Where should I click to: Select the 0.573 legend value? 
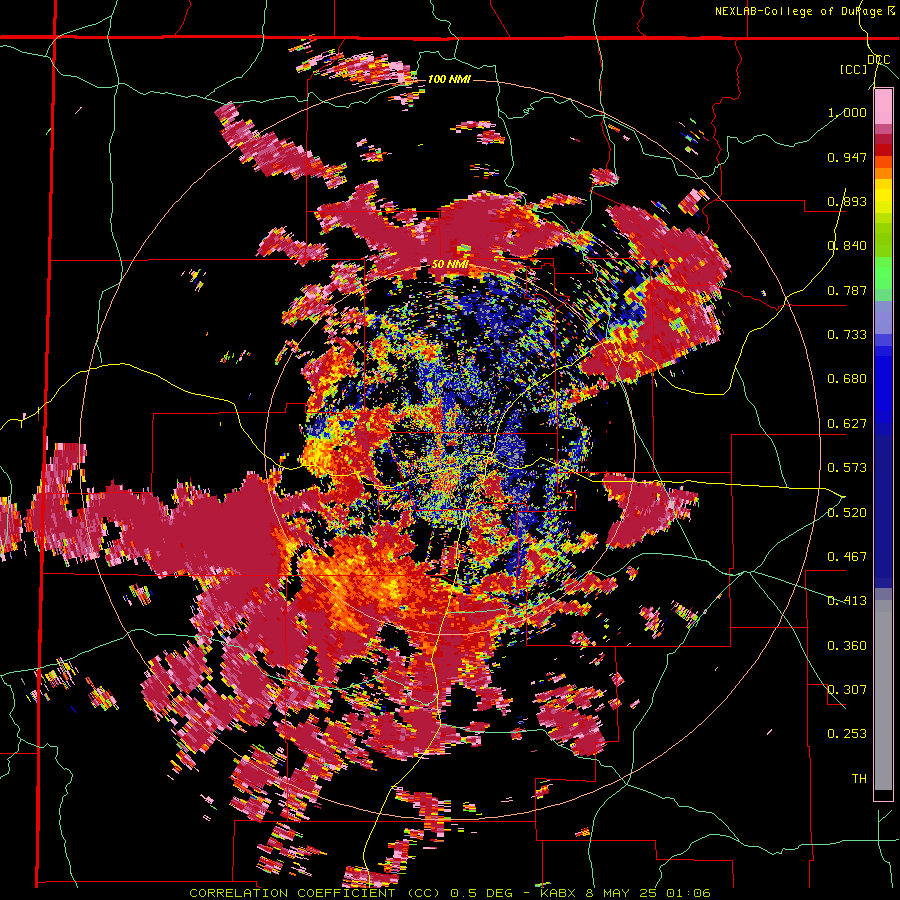[847, 468]
